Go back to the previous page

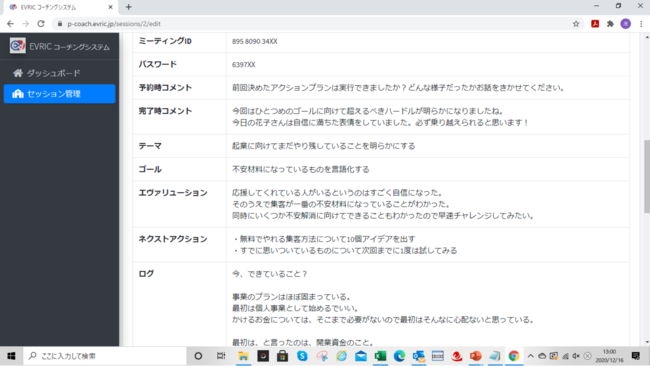pyautogui.click(x=10, y=24)
